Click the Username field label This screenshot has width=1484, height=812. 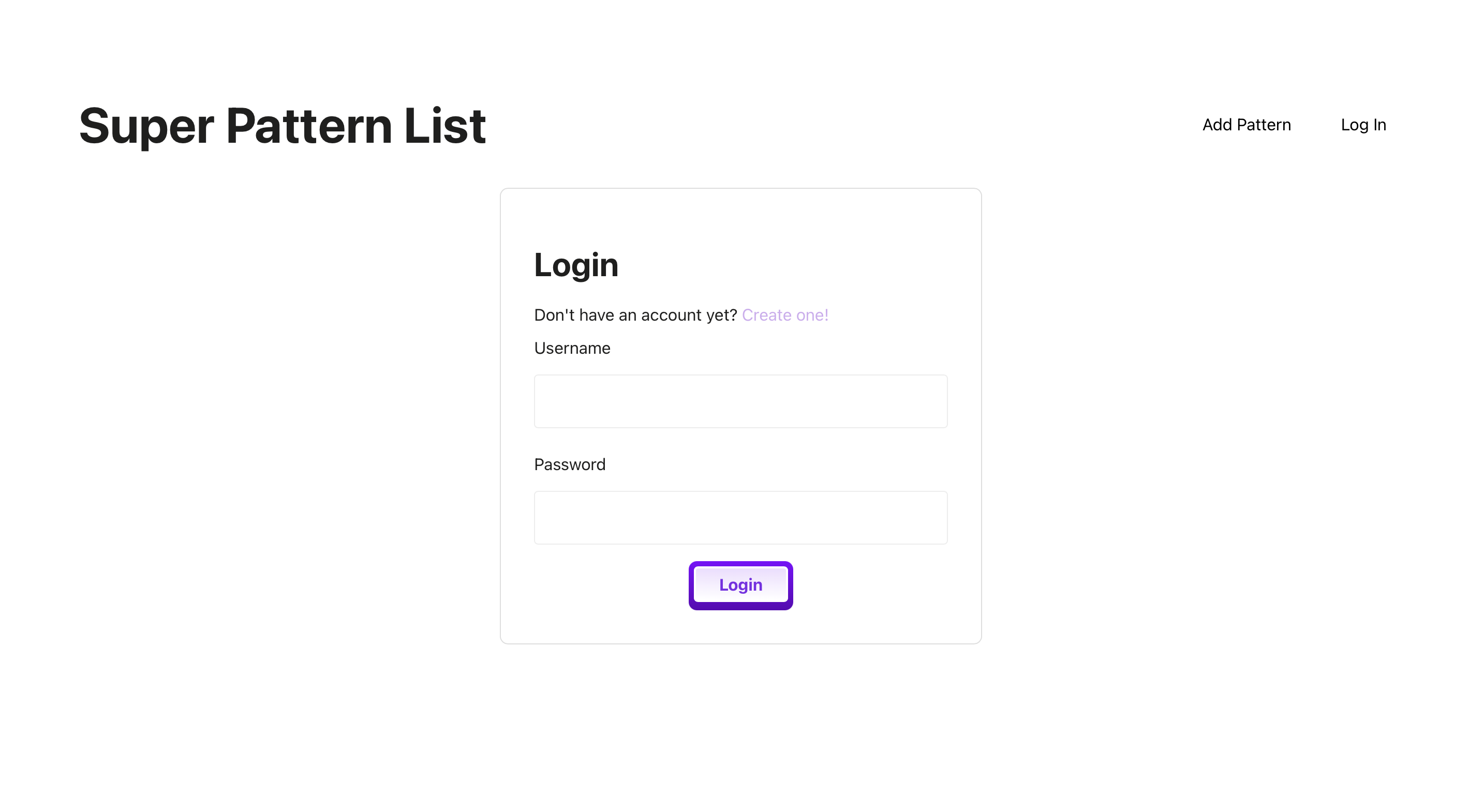(x=572, y=349)
